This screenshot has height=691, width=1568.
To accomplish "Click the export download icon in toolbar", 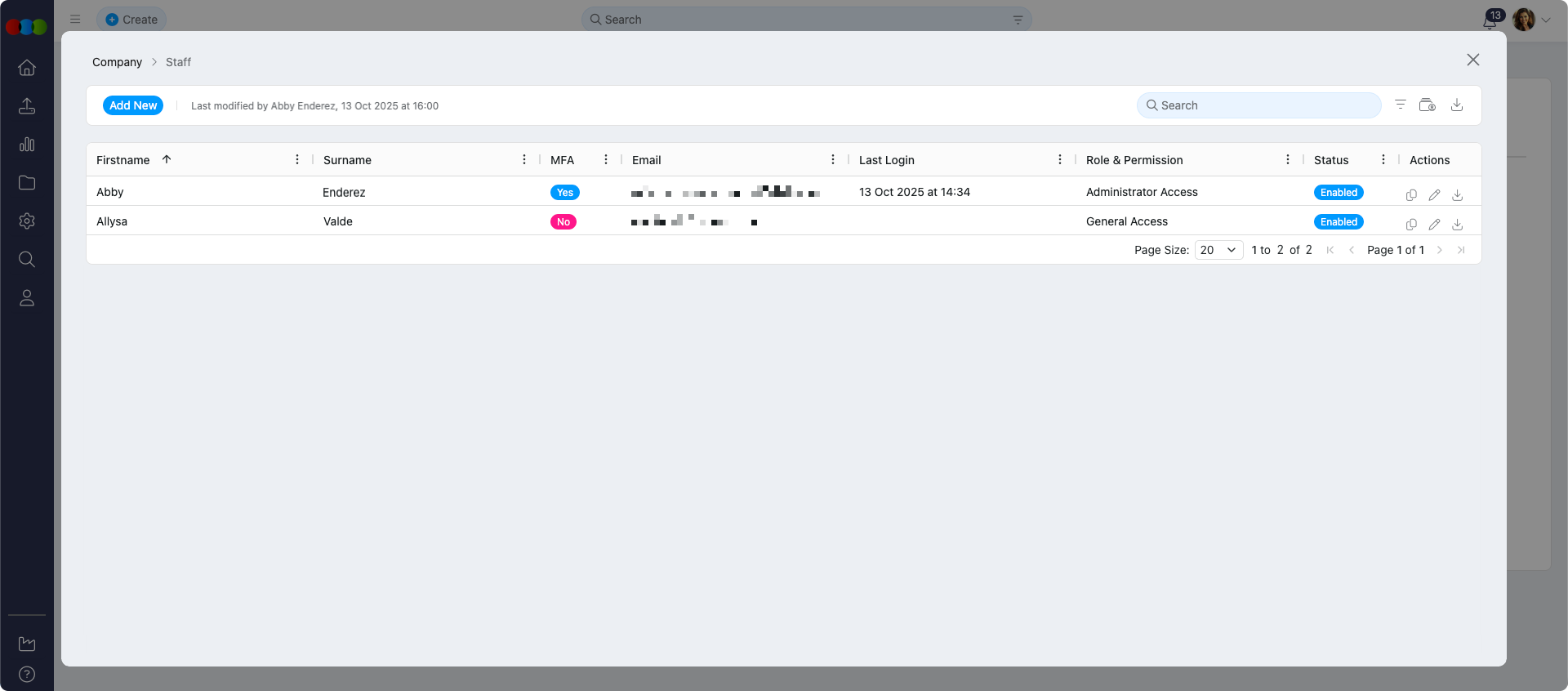I will 1457,105.
